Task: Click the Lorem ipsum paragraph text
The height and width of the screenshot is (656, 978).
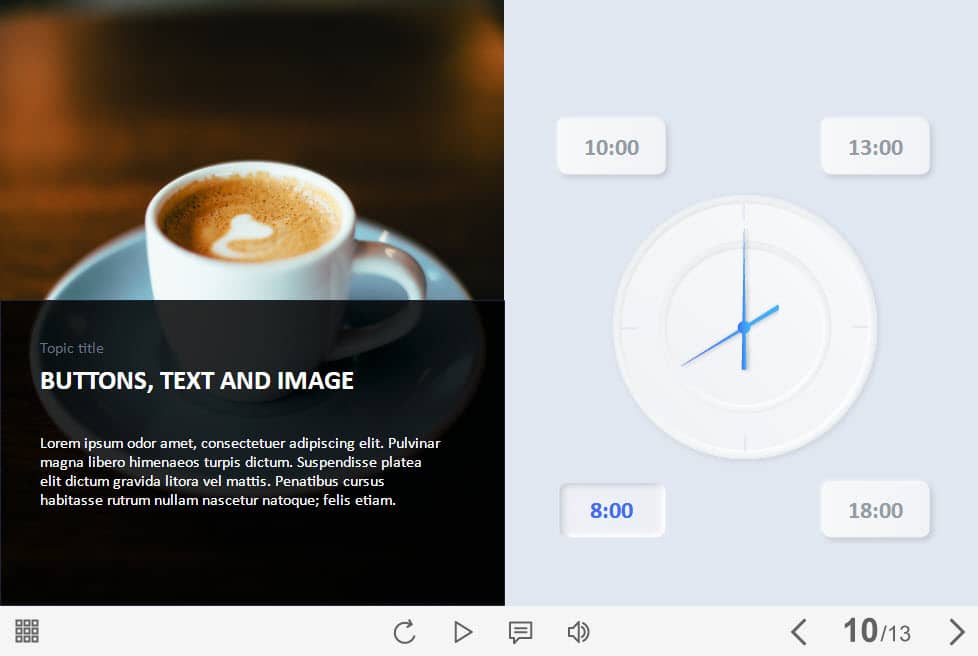Action: click(x=240, y=471)
